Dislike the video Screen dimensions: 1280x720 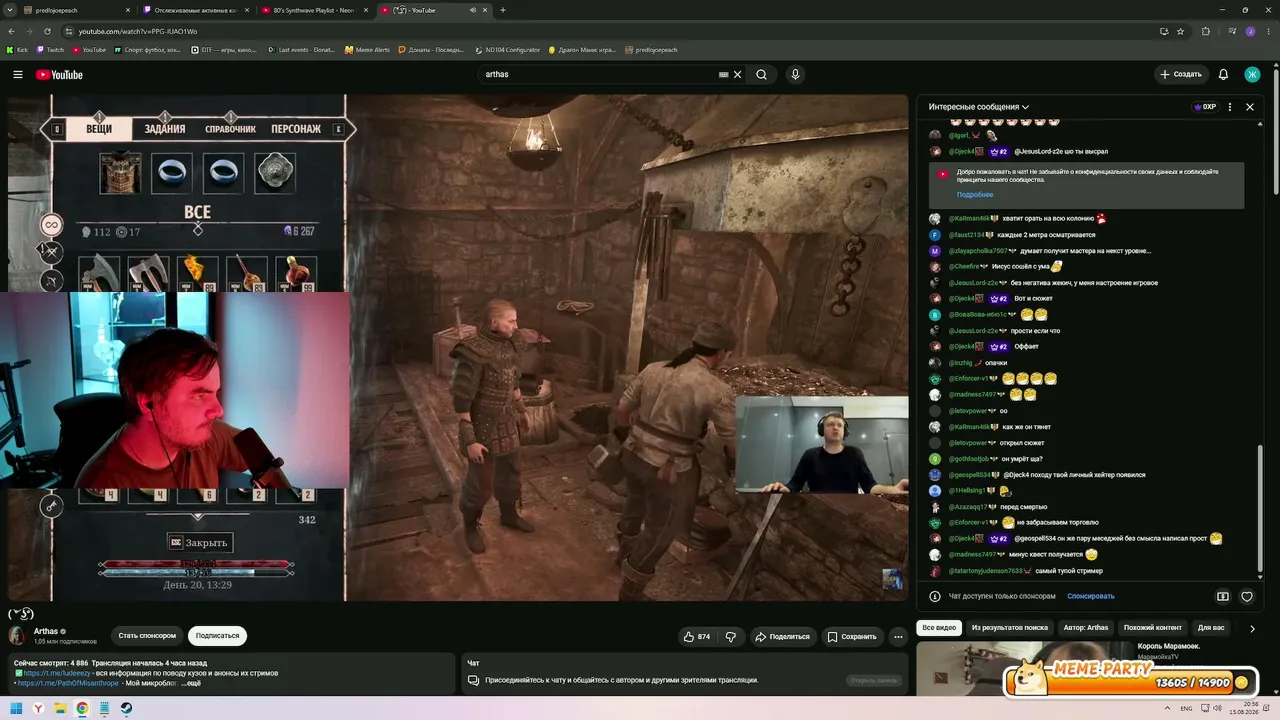[731, 636]
